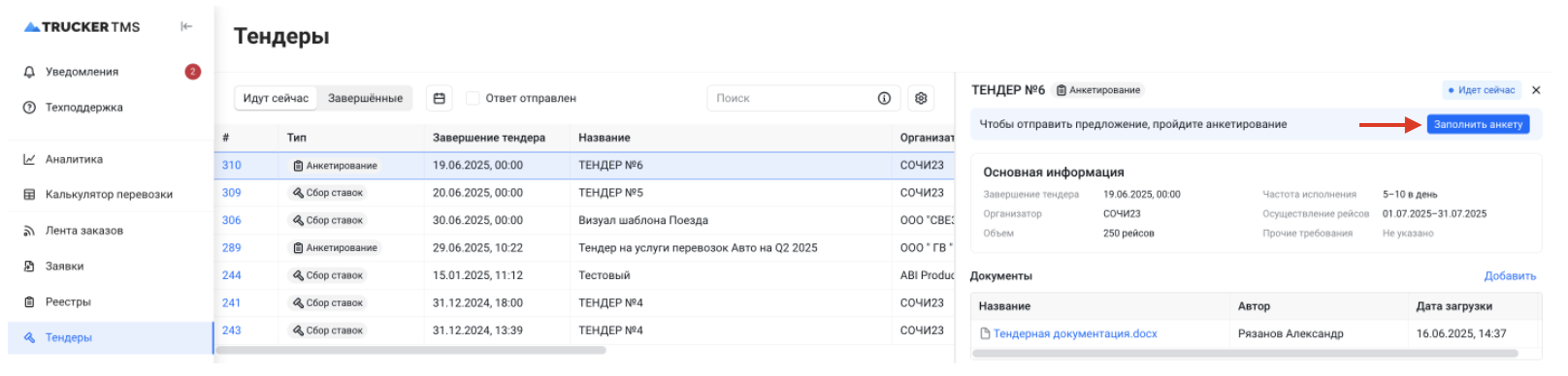Click Заполнить анкету button
1568x376 pixels.
pos(1478,124)
